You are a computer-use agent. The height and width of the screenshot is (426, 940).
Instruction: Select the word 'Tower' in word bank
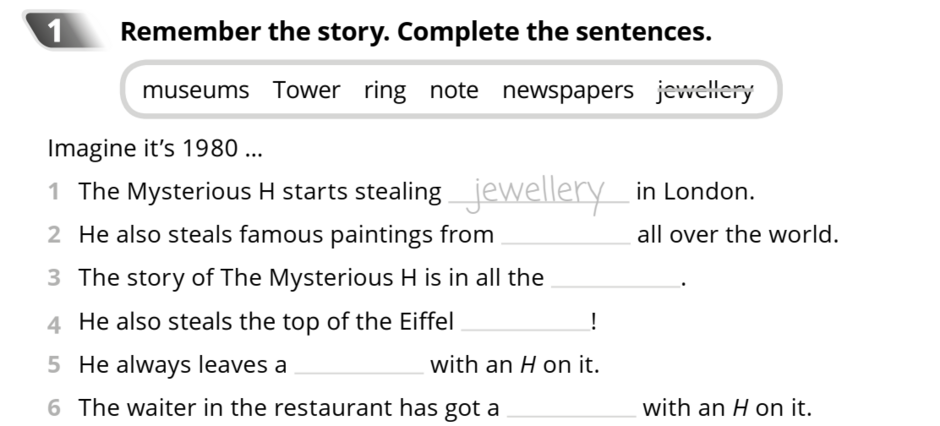point(306,90)
